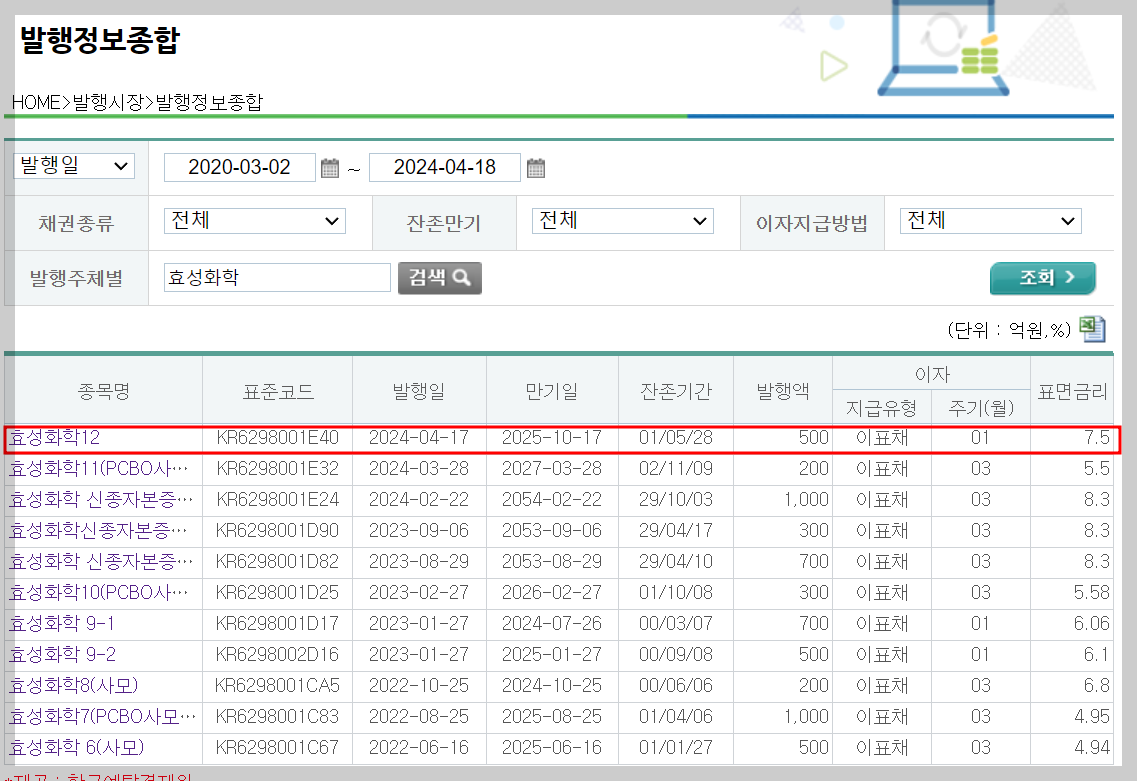
Task: Open the start date calendar picker icon
Action: [x=330, y=168]
